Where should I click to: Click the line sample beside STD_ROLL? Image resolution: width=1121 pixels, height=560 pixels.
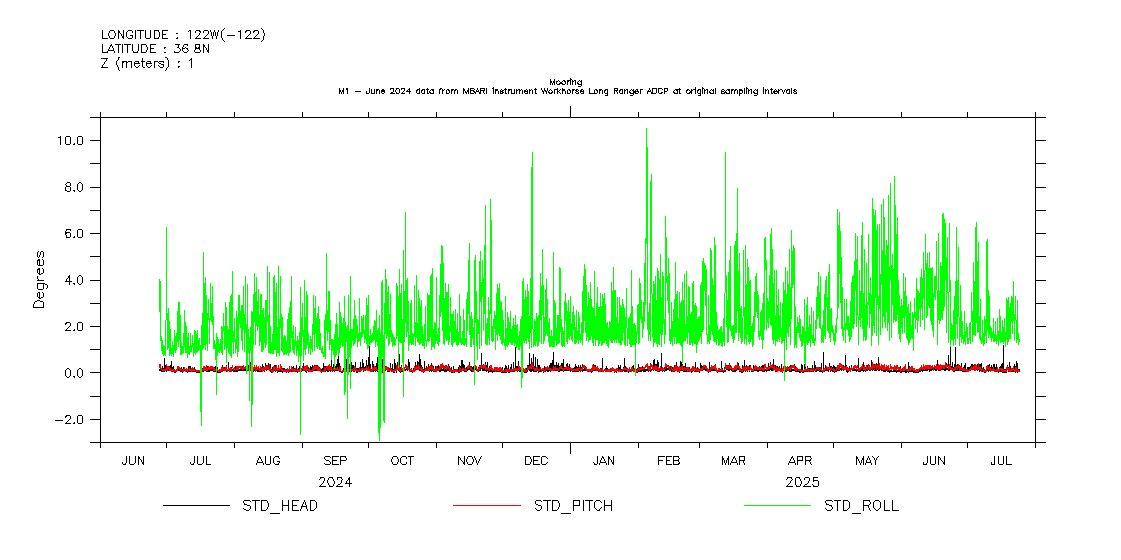coord(777,506)
